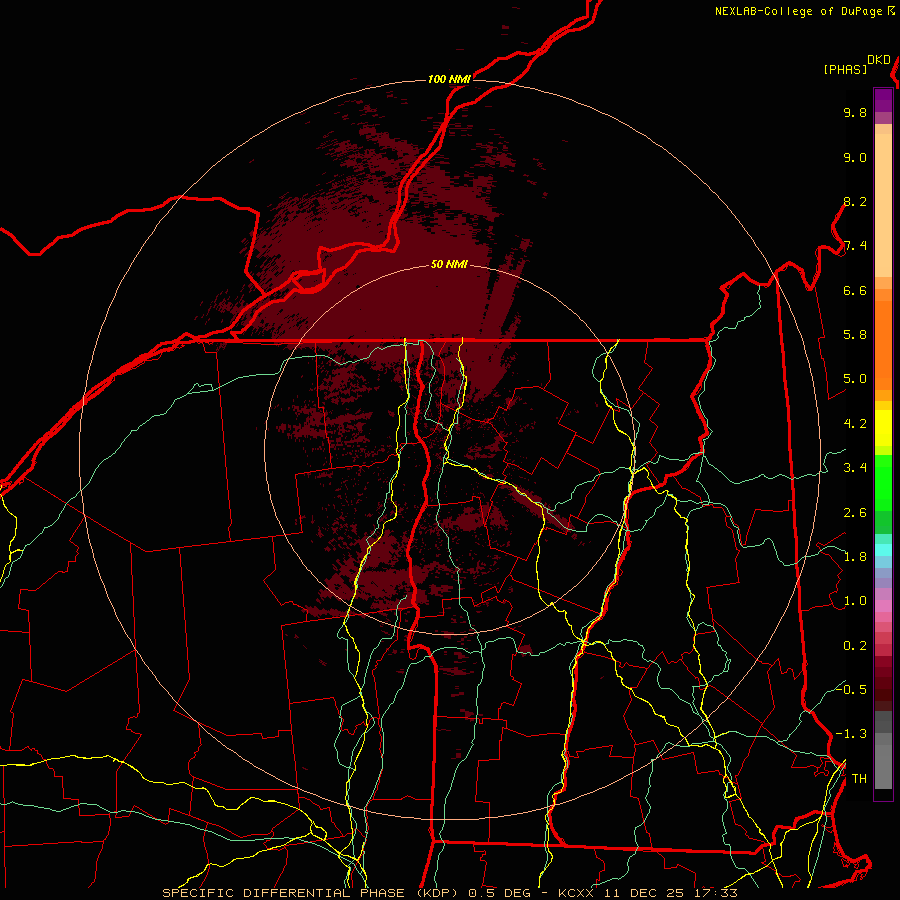Click the [PHAS] legend heading
The width and height of the screenshot is (900, 900).
[x=845, y=69]
